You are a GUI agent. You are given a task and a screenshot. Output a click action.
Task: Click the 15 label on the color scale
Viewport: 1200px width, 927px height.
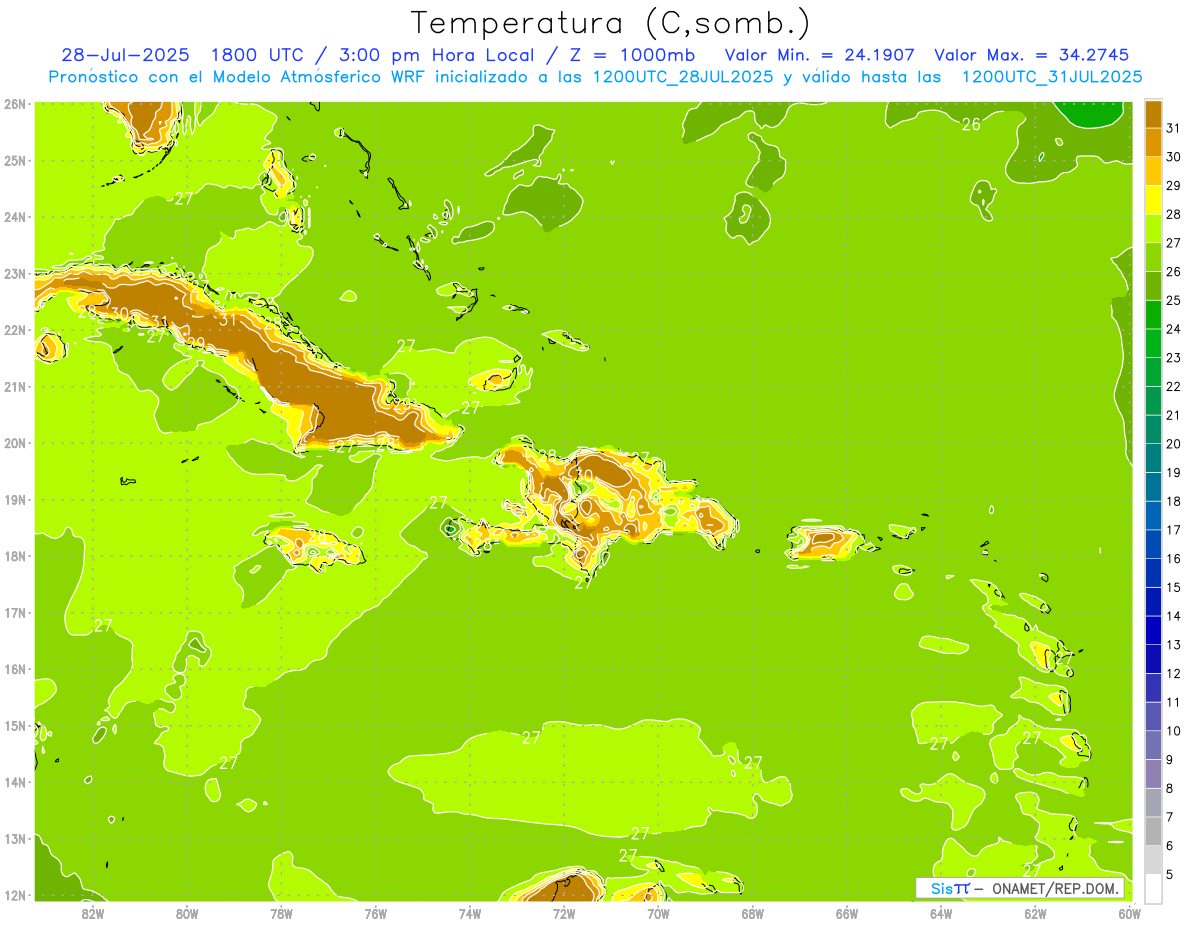[x=1173, y=587]
